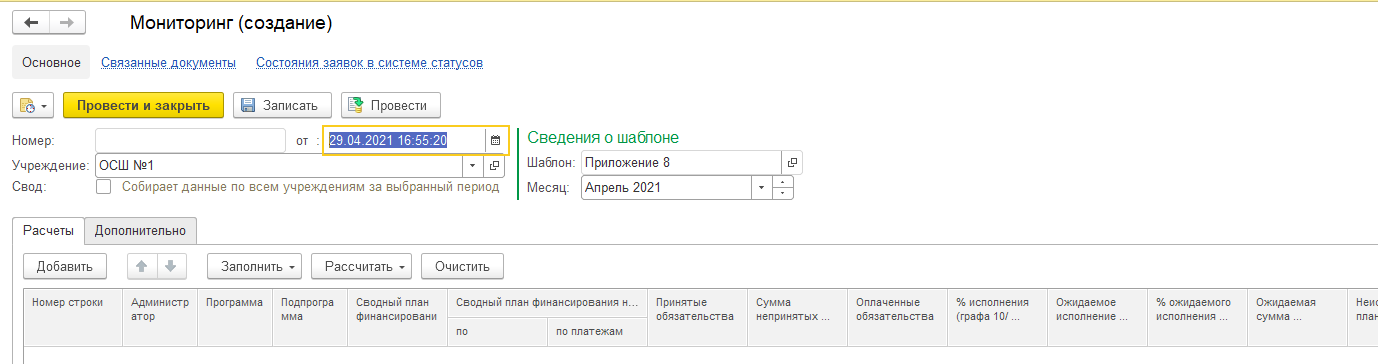Screen dimensions: 1378x364
Task: Switch to the Дополнительно tab
Action: pos(140,231)
